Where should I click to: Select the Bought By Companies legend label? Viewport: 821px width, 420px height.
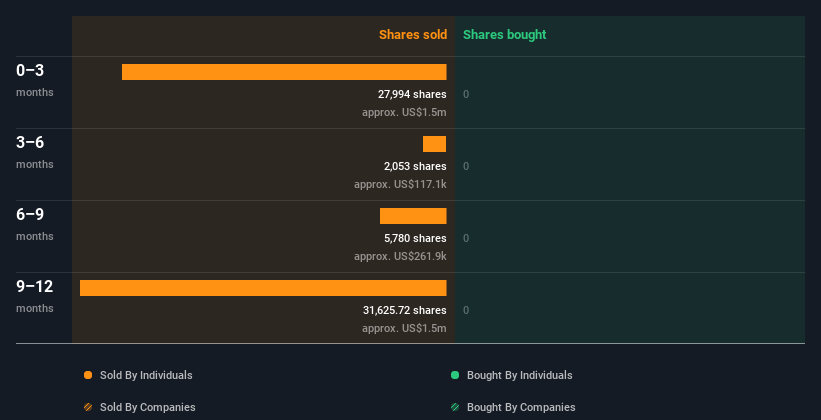click(x=521, y=407)
